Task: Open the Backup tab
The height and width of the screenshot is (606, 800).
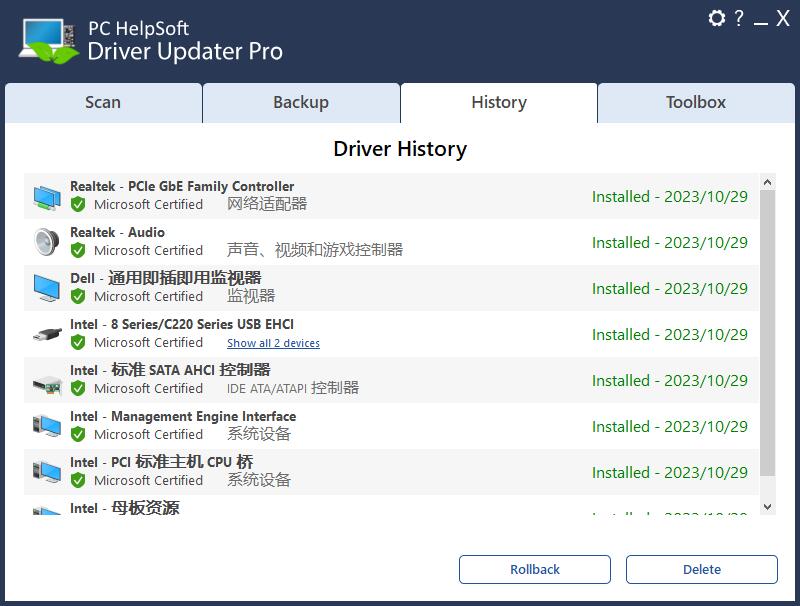Action: [301, 102]
